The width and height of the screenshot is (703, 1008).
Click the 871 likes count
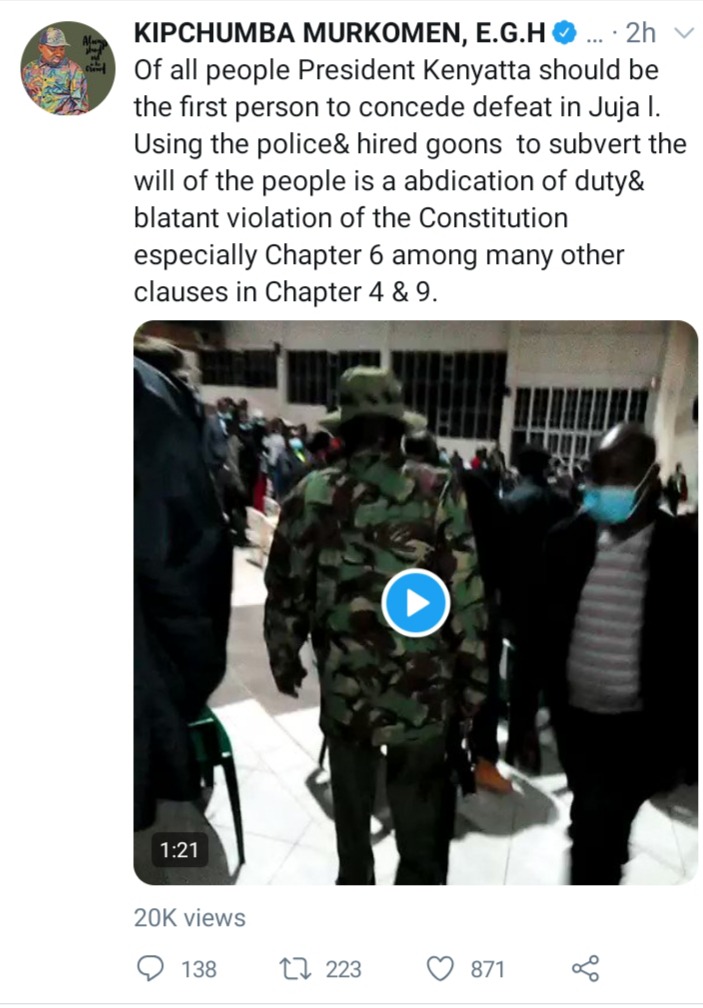pyautogui.click(x=487, y=969)
